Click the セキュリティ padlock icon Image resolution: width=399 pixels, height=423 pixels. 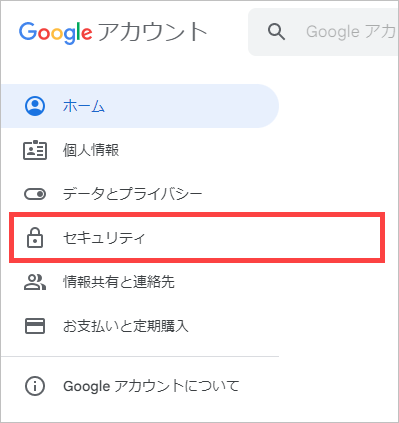[x=35, y=238]
